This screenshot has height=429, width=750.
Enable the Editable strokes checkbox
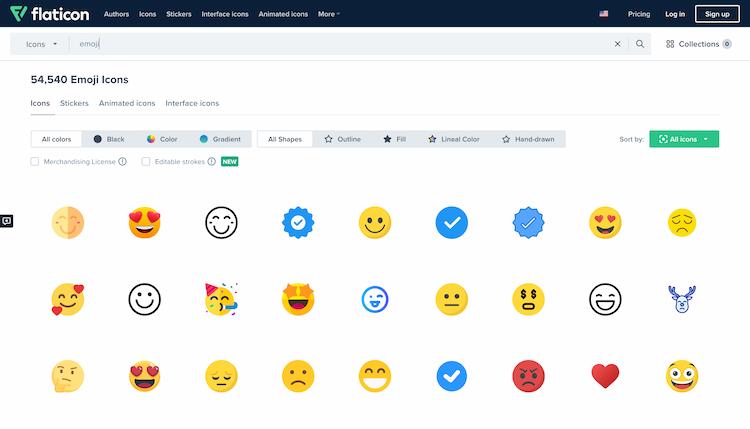point(146,161)
